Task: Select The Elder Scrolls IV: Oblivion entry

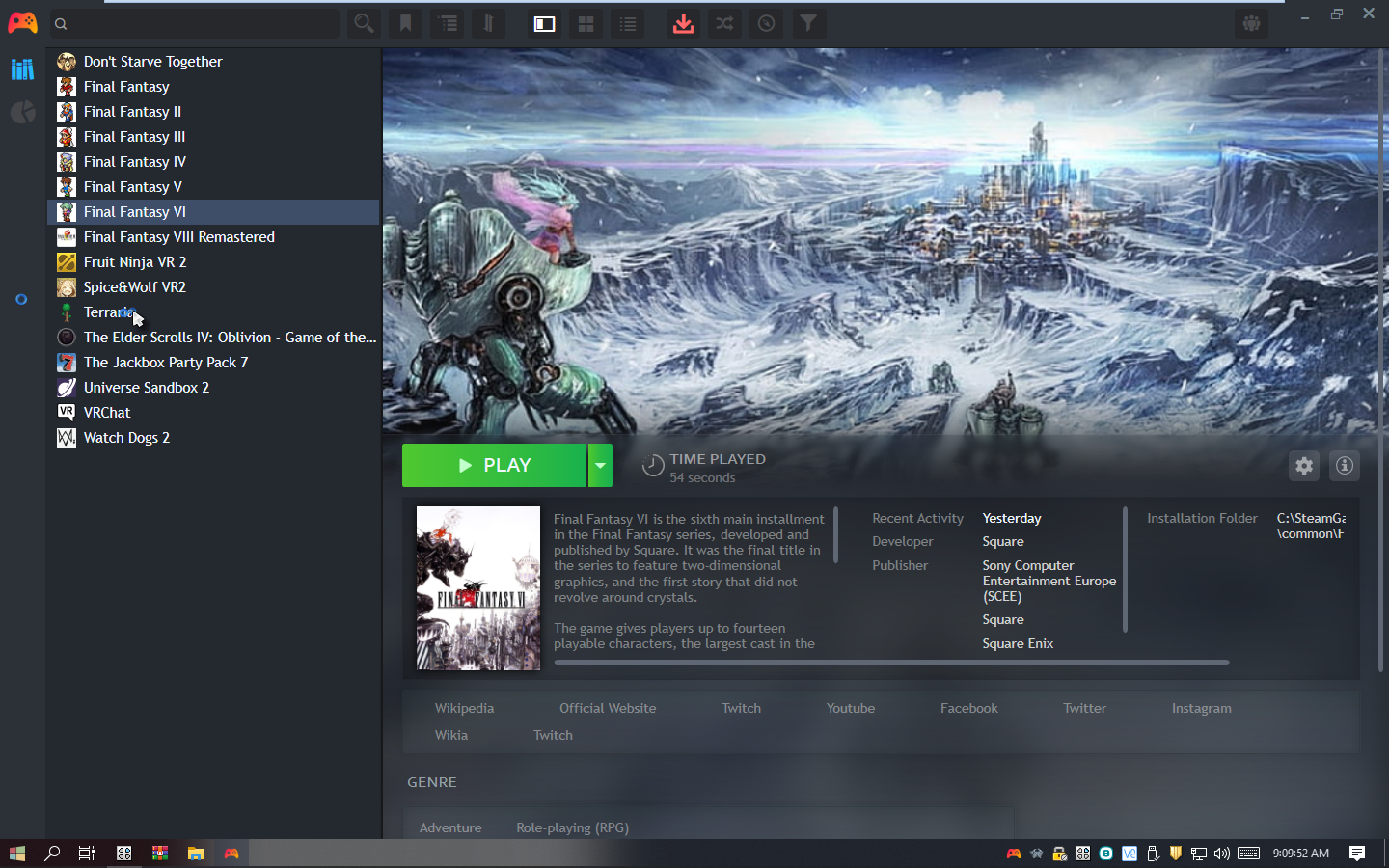Action: 213,338
